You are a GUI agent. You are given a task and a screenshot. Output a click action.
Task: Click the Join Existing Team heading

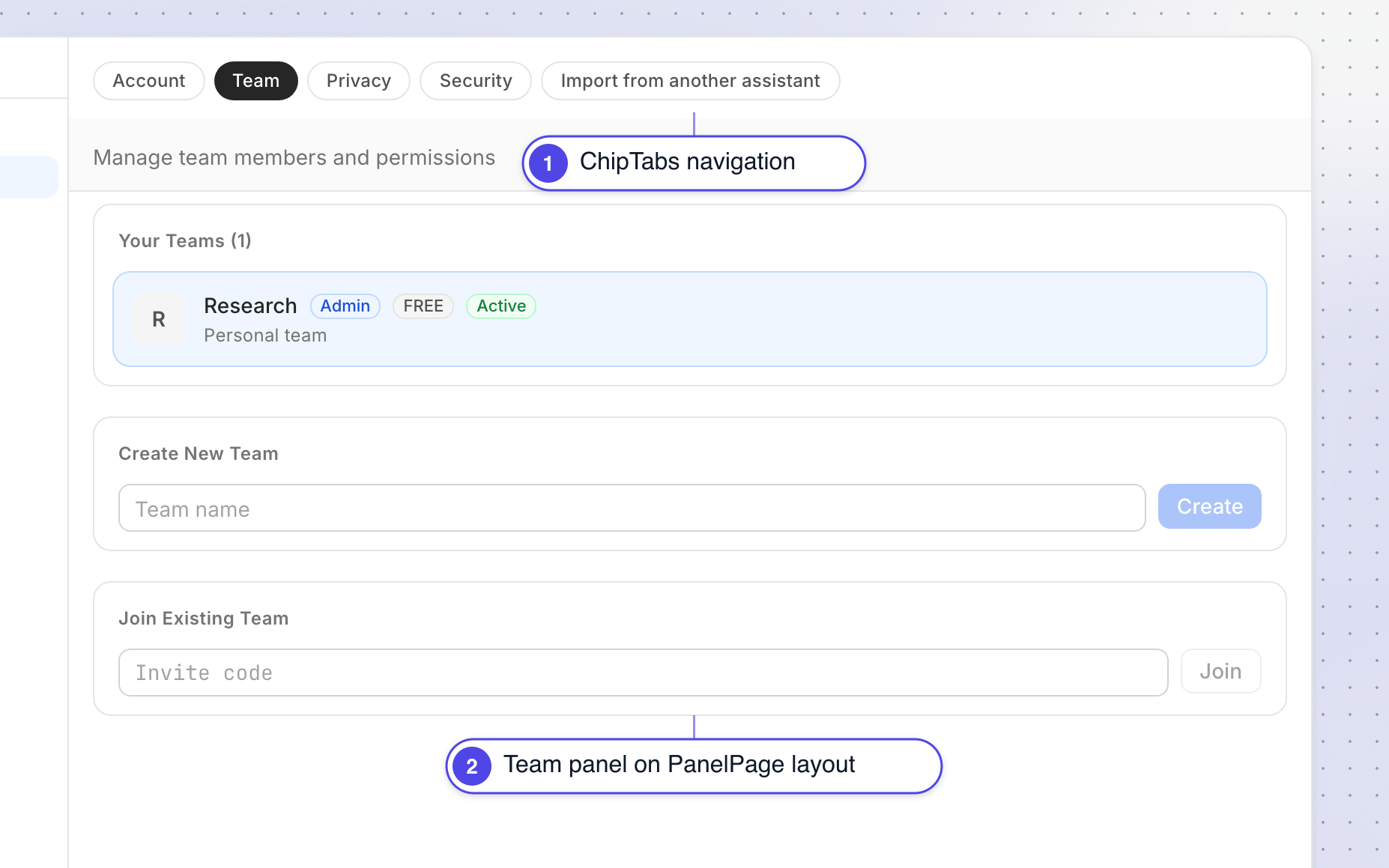pyautogui.click(x=204, y=619)
